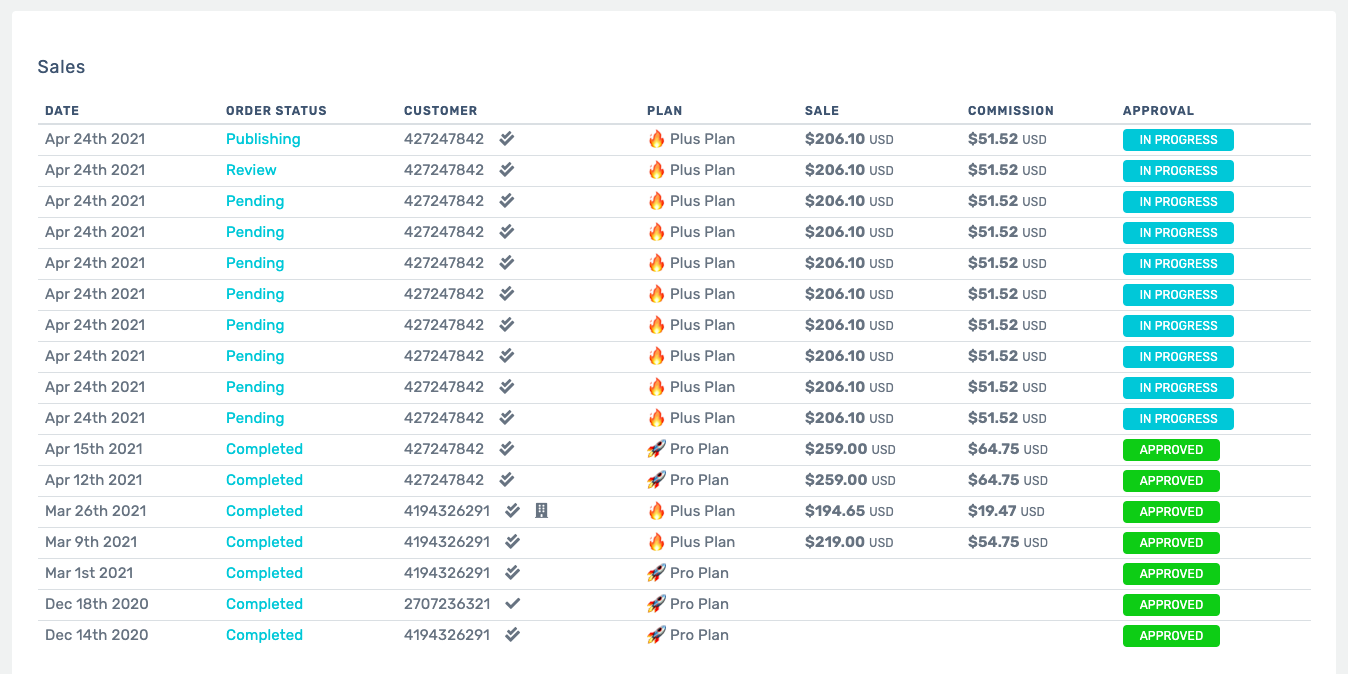Click the APPROVED badge for Mar 9th 2021
This screenshot has height=674, width=1348.
click(1171, 543)
